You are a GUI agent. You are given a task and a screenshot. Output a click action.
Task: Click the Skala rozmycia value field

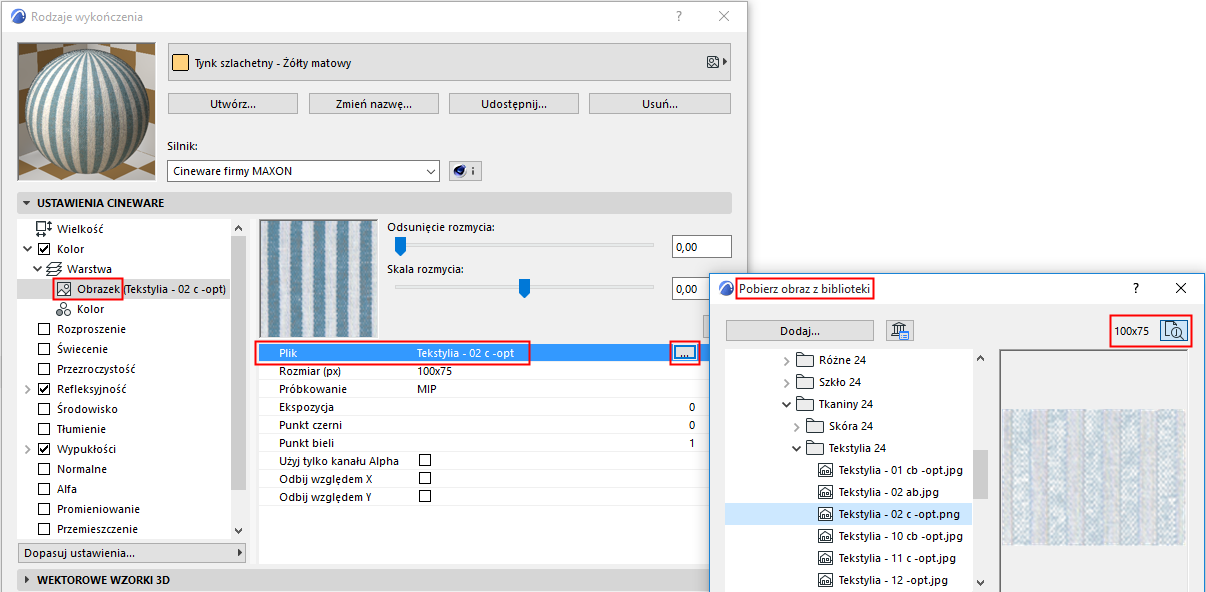(x=690, y=288)
